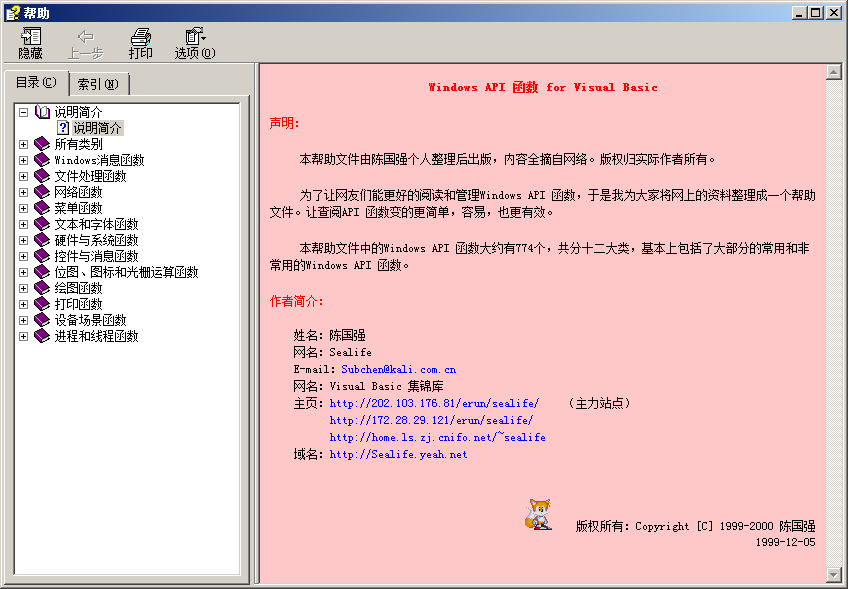The height and width of the screenshot is (589, 848).
Task: Click the book icon for 文件处理函数
Action: [42, 176]
